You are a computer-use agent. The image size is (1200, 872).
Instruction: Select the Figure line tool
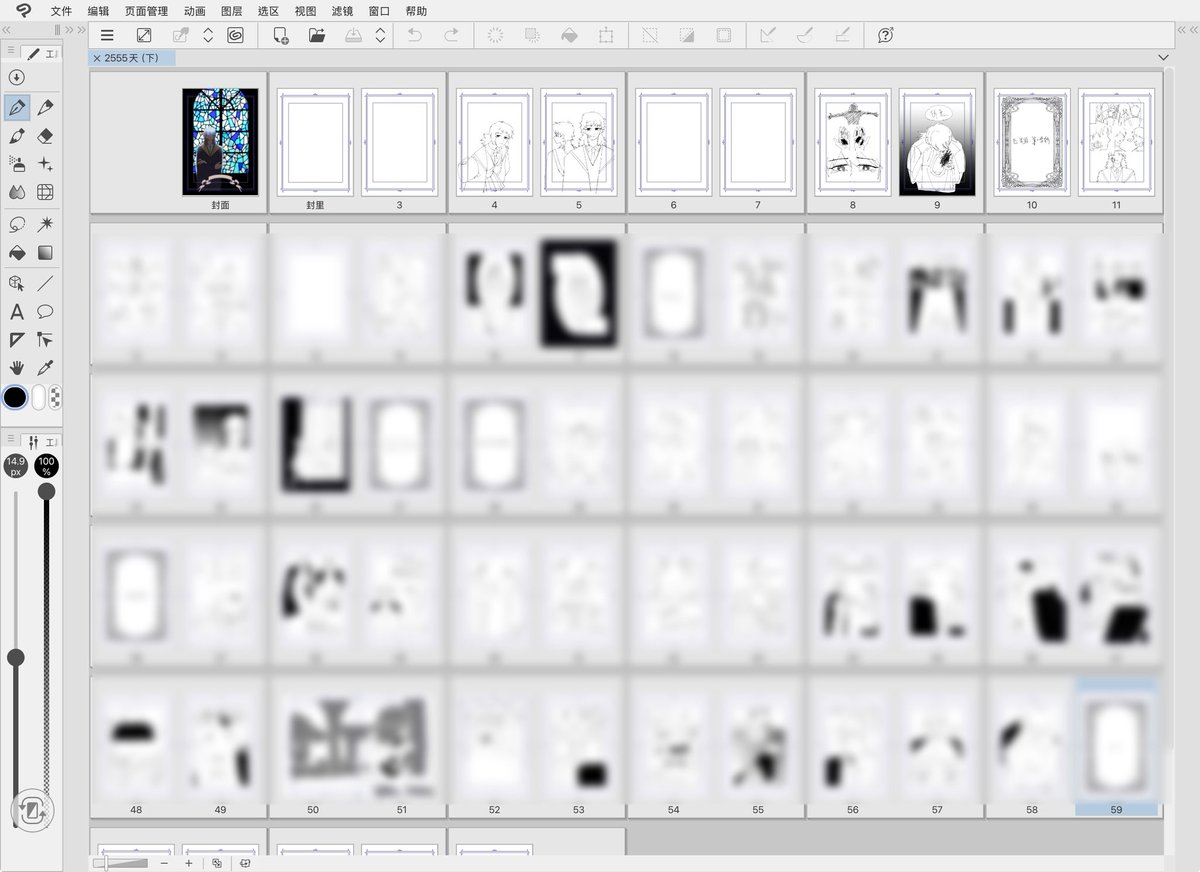tap(44, 284)
